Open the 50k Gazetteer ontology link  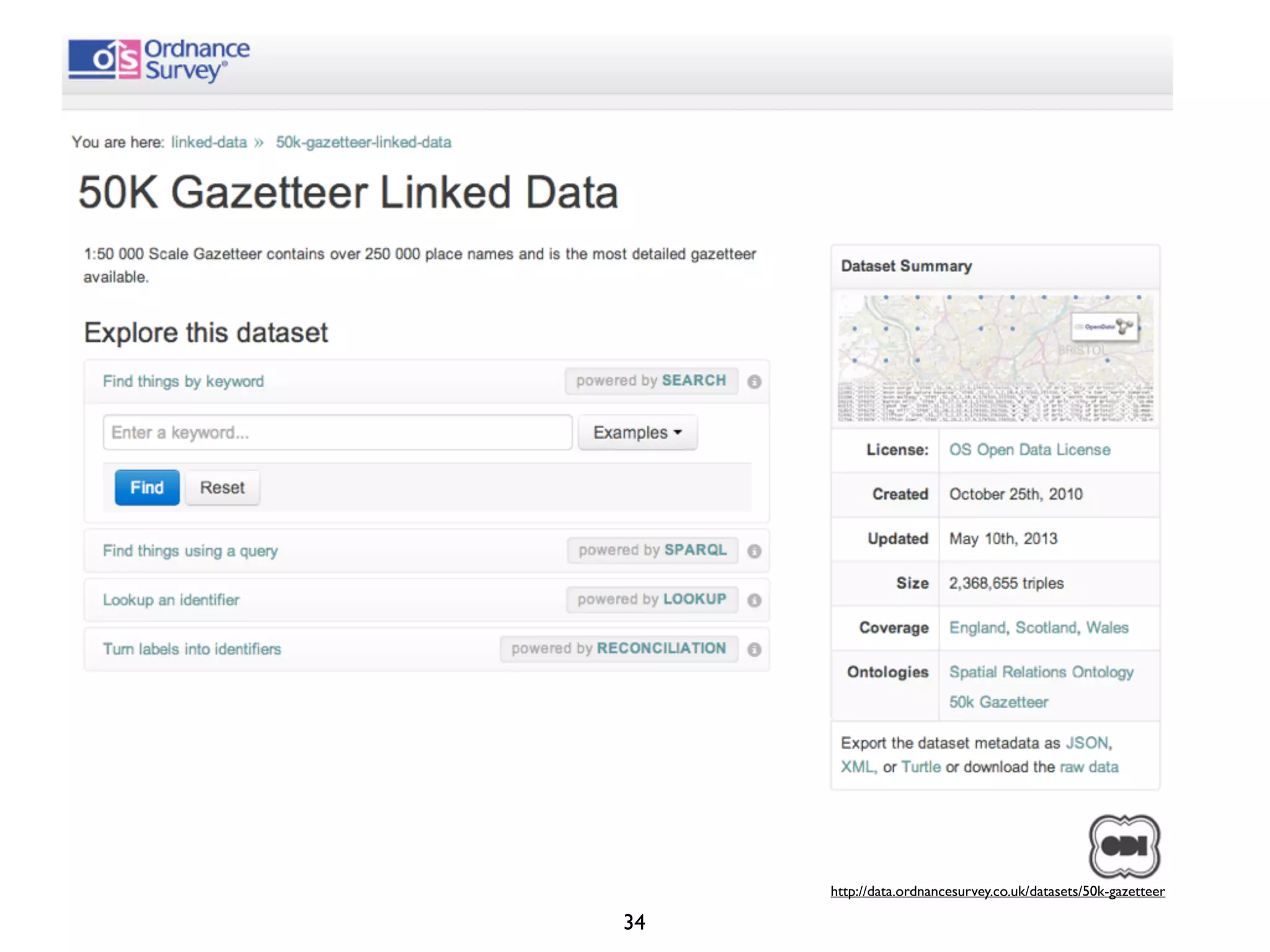998,702
